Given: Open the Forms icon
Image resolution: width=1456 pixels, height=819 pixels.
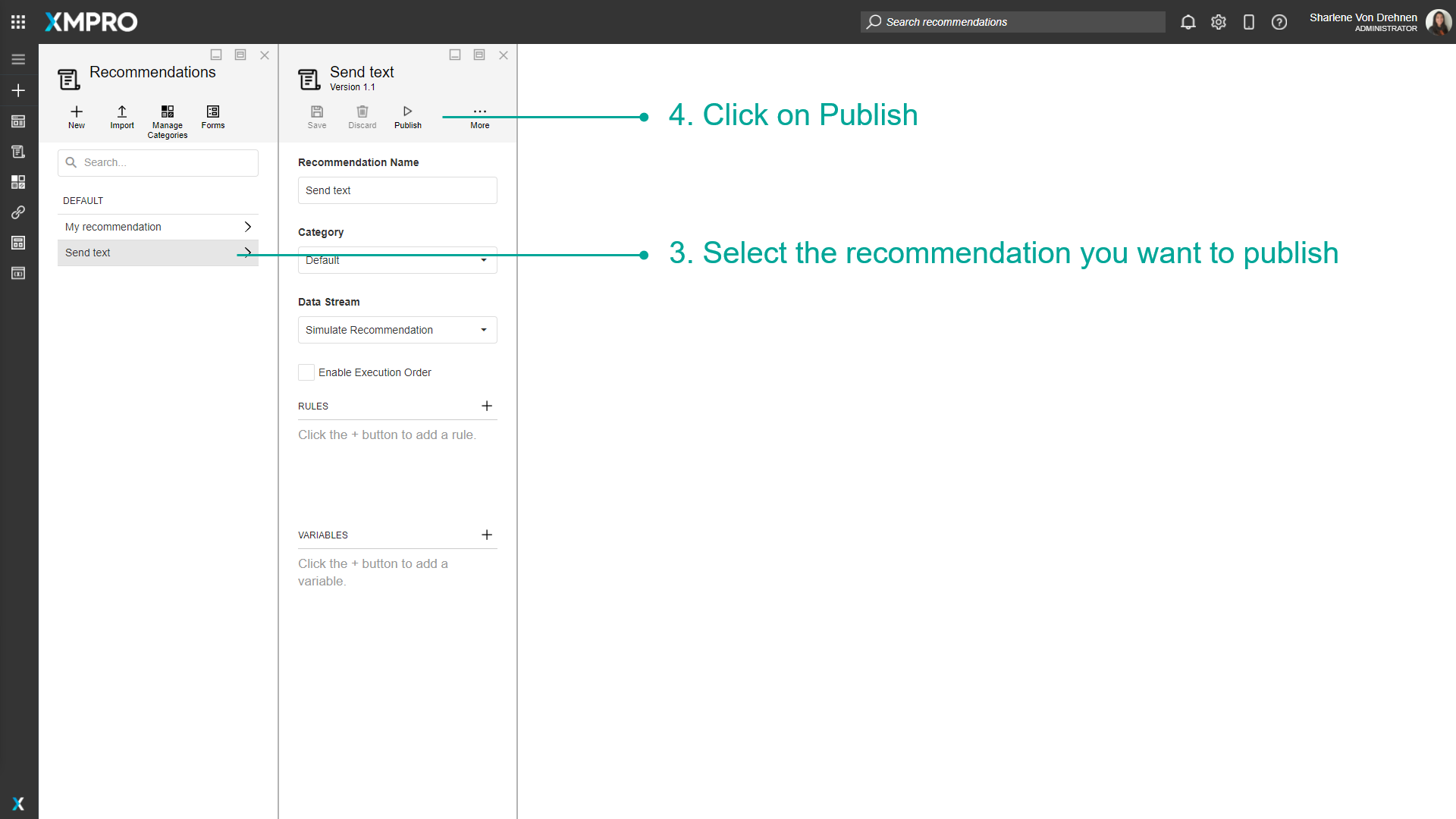Looking at the screenshot, I should tap(213, 111).
